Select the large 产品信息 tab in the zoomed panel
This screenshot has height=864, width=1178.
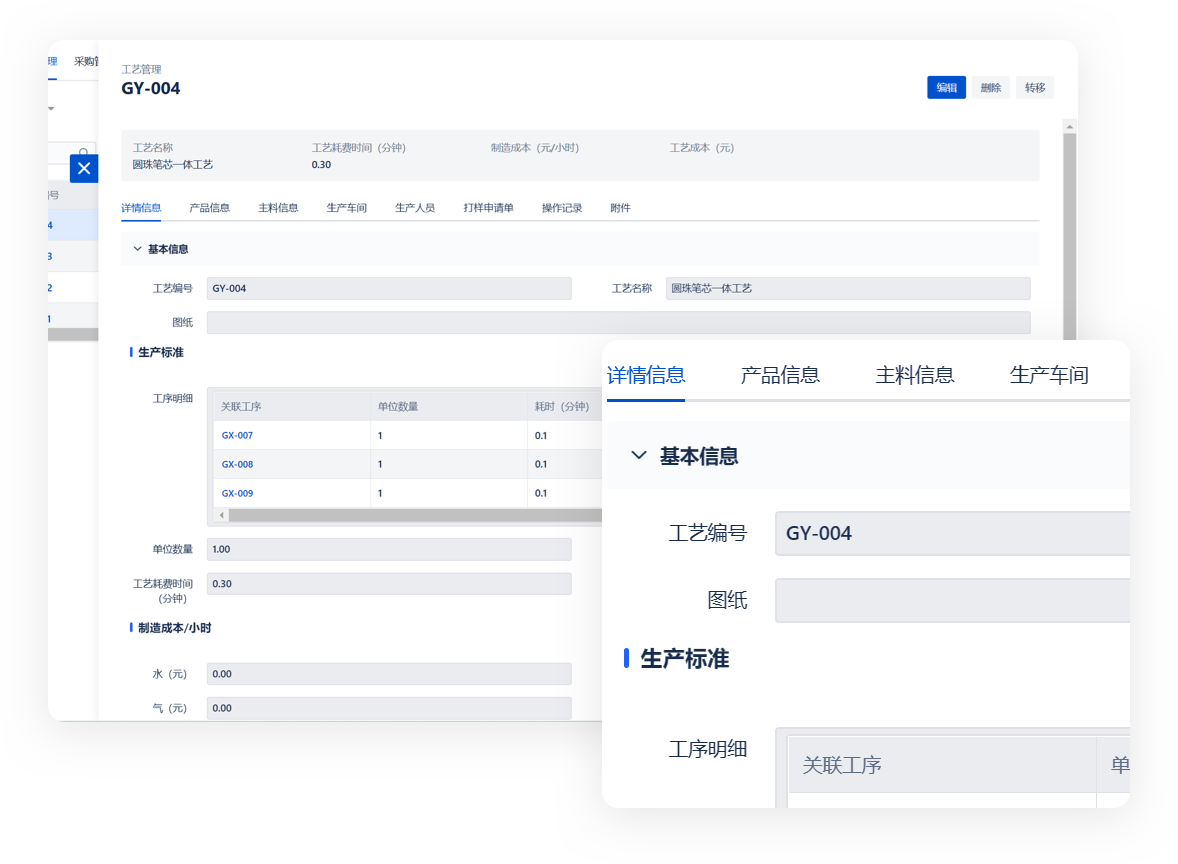pos(780,375)
